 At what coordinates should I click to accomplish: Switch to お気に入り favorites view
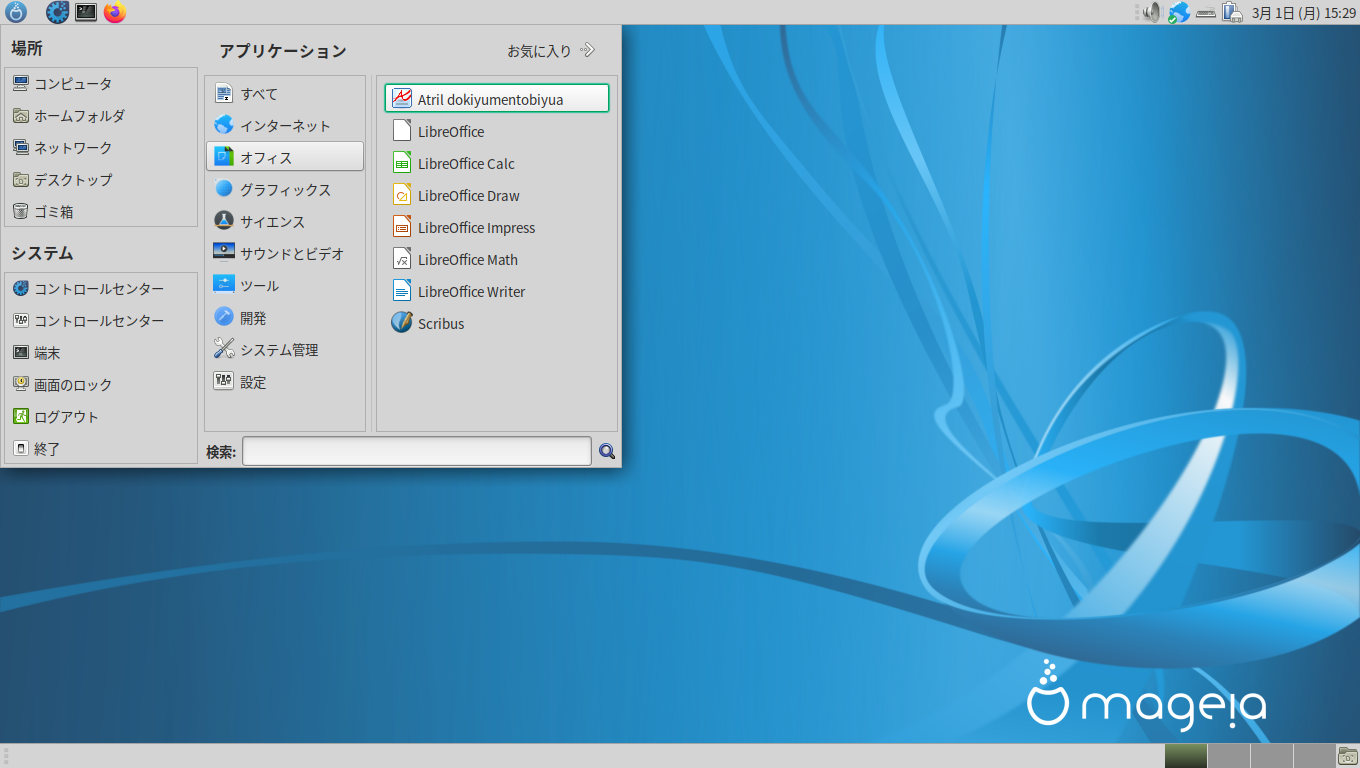tap(551, 50)
